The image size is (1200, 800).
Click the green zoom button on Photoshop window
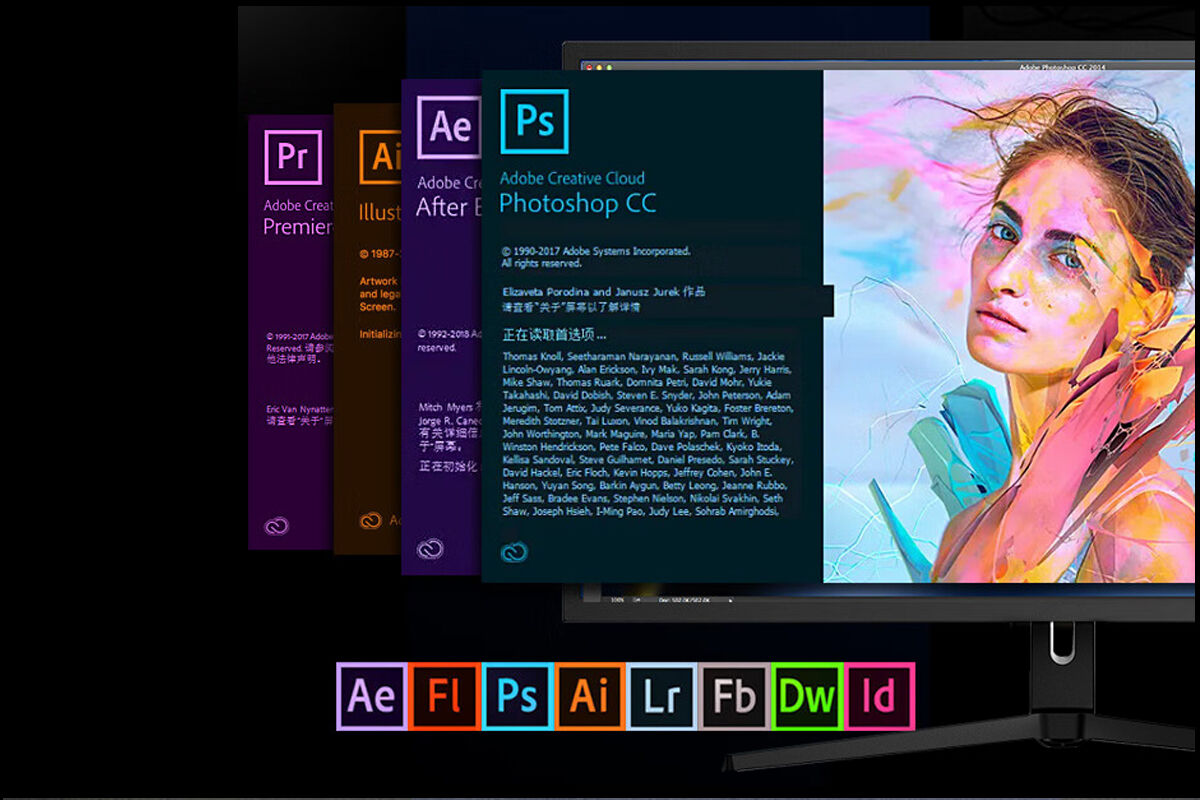tap(608, 66)
